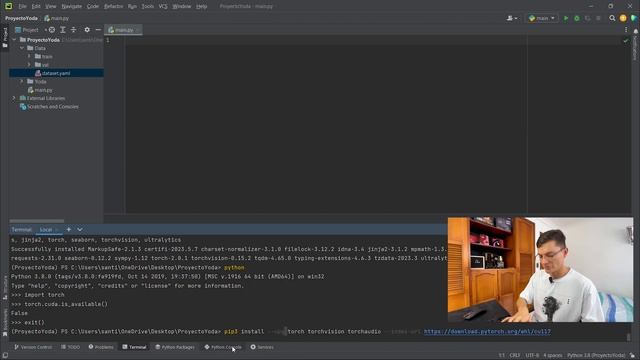The image size is (640, 360).
Task: Click the Stop icon in the run toolbar
Action: tap(598, 18)
